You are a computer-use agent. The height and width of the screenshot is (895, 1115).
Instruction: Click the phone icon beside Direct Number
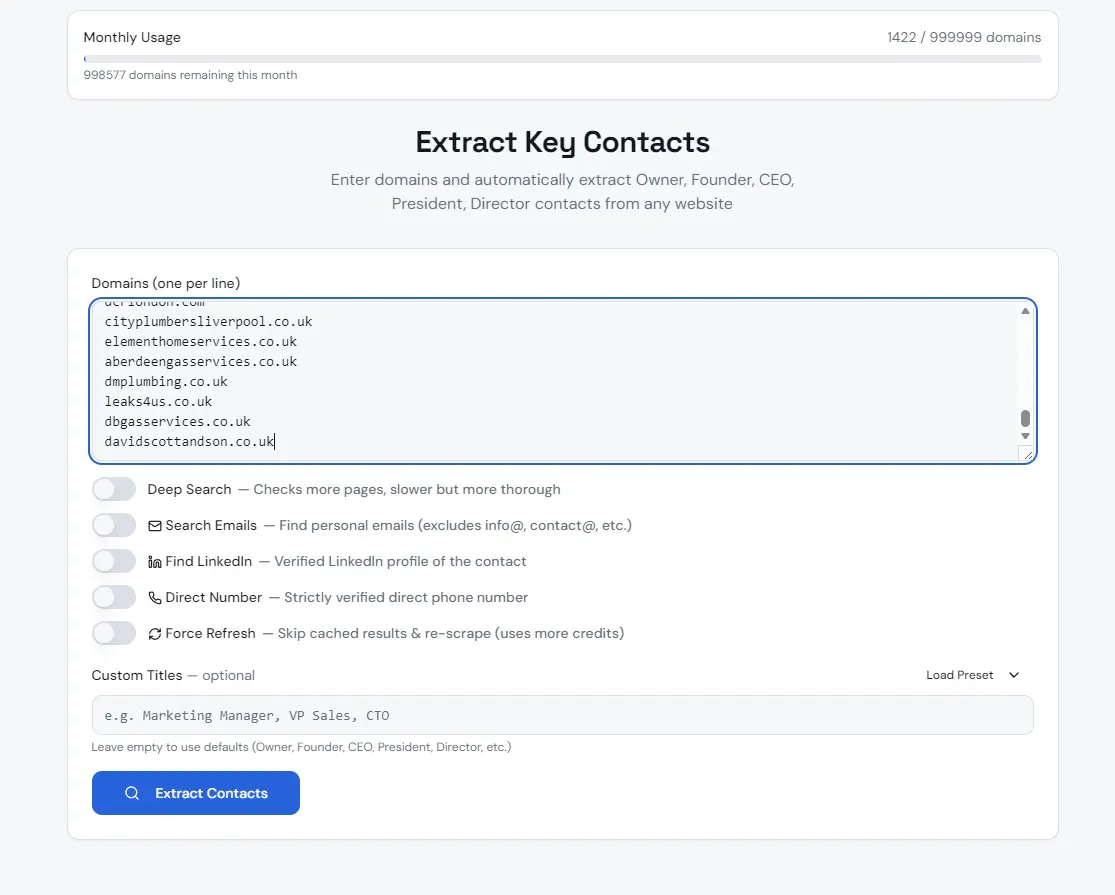(154, 598)
